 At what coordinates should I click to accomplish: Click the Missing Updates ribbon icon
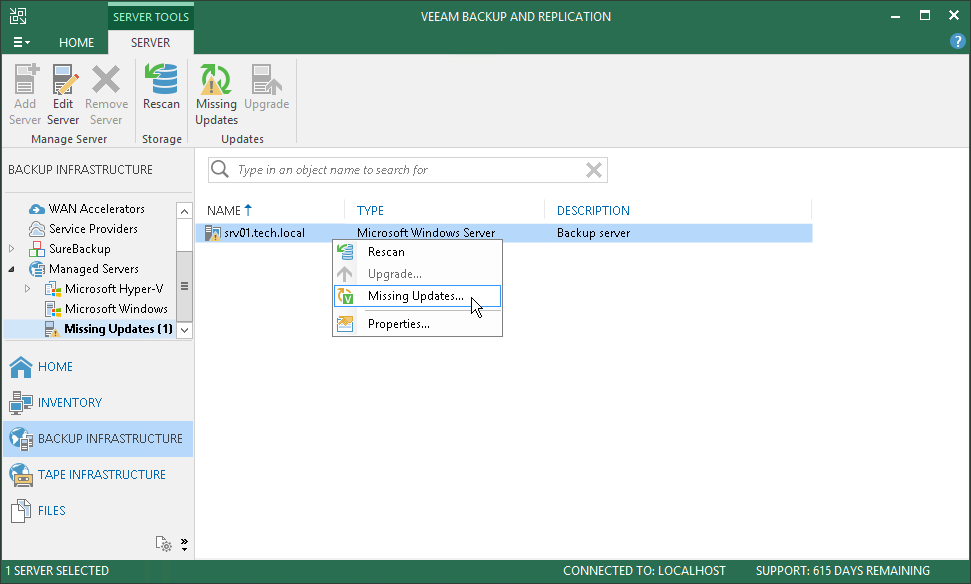coord(216,79)
